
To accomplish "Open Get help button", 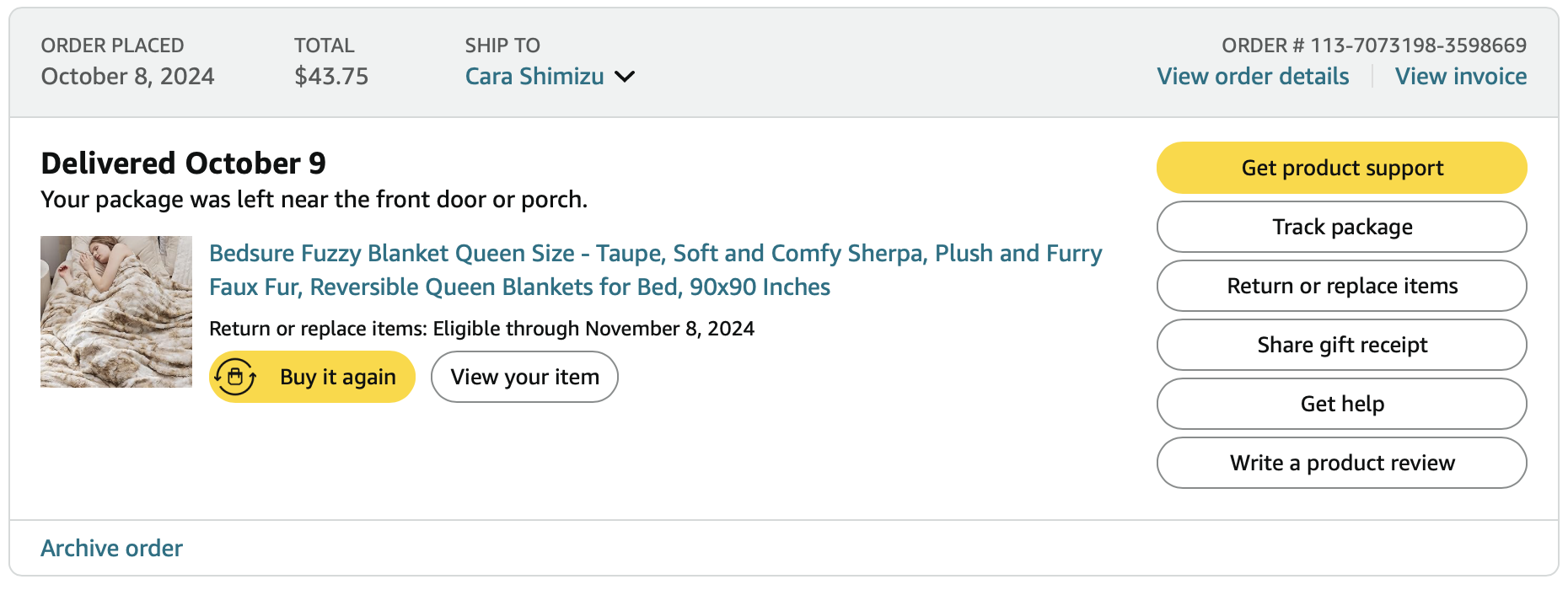I will click(x=1341, y=404).
